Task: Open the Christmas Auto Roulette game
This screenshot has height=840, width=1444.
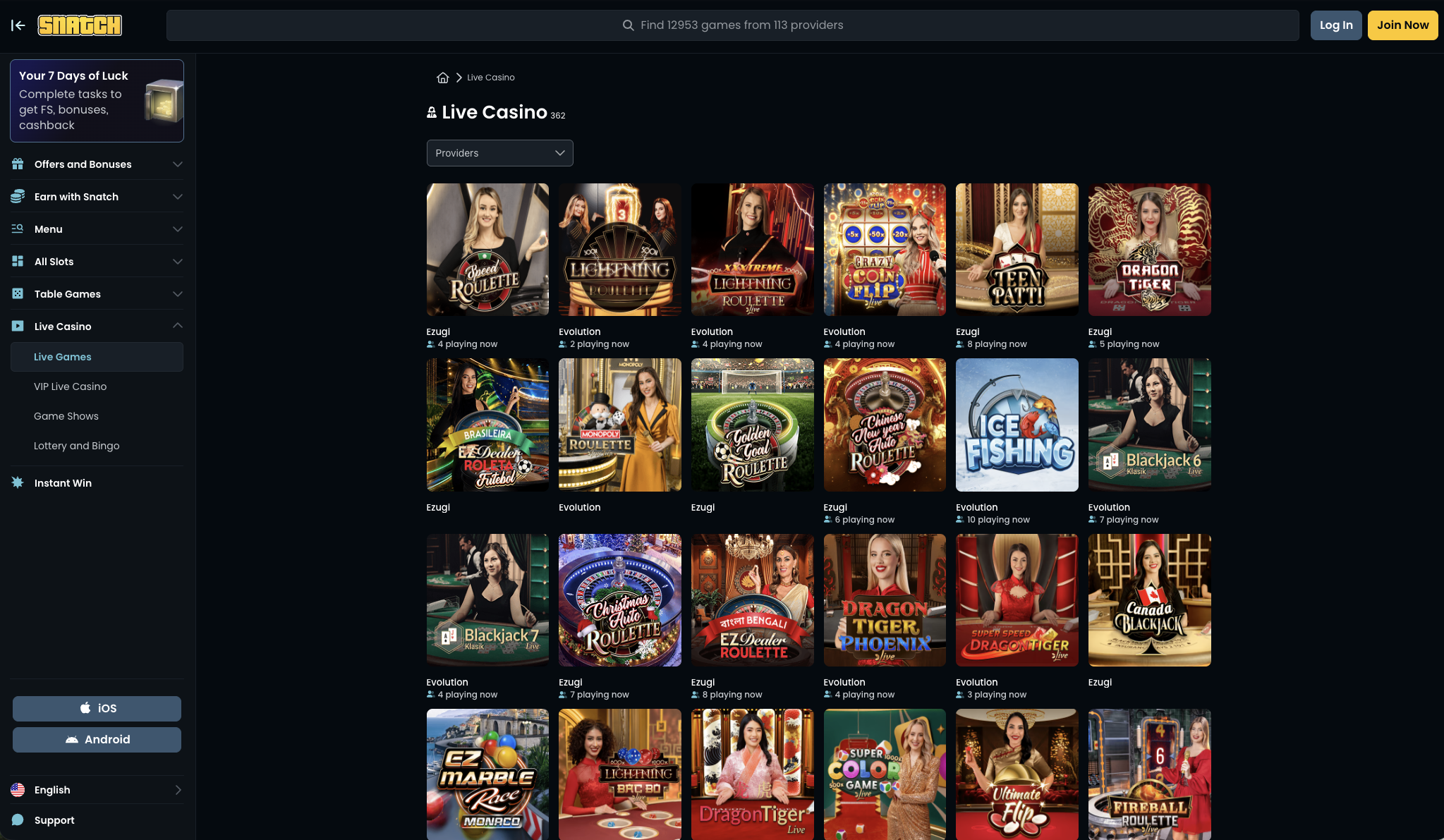Action: 620,600
